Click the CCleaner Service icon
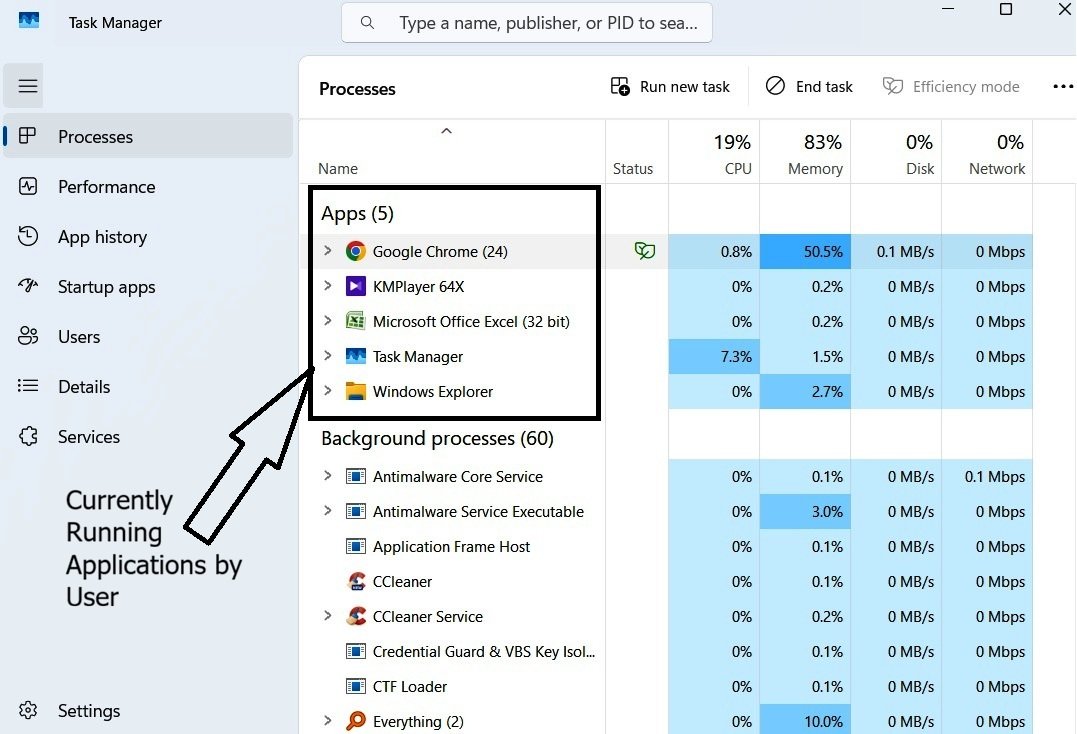Viewport: 1077px width, 734px height. tap(356, 617)
